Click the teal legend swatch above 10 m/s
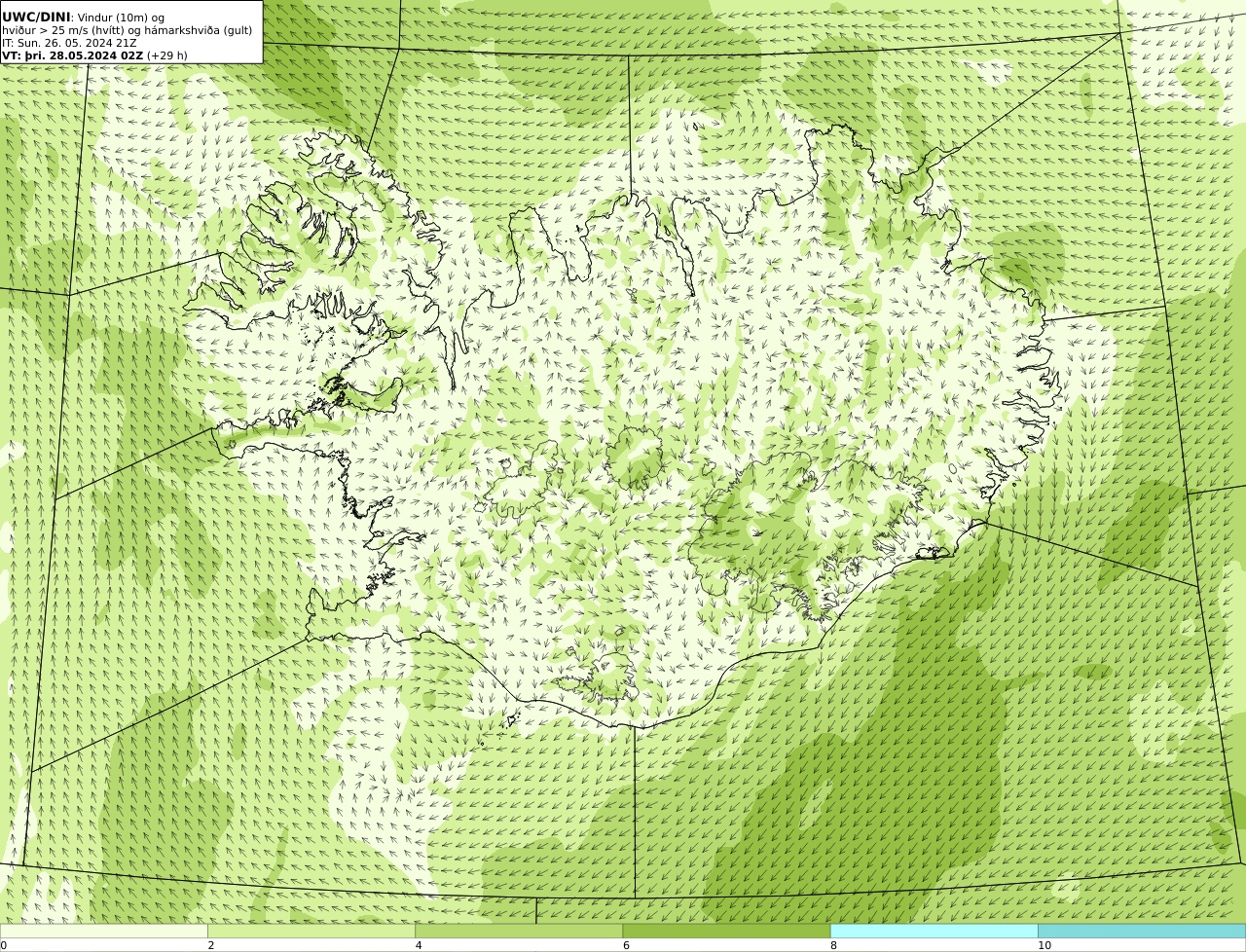 1142,931
